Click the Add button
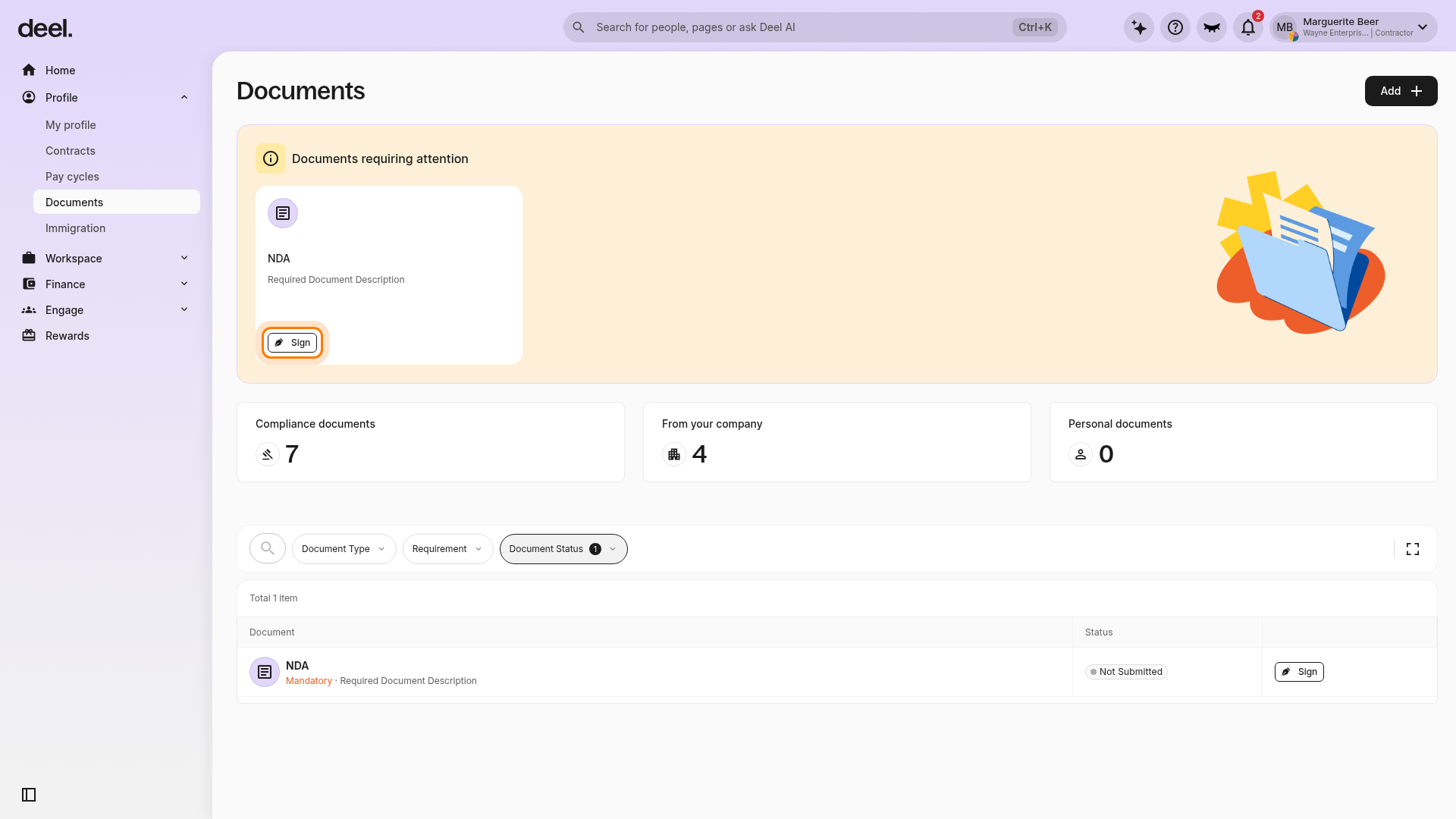This screenshot has width=1456, height=819. 1401,91
